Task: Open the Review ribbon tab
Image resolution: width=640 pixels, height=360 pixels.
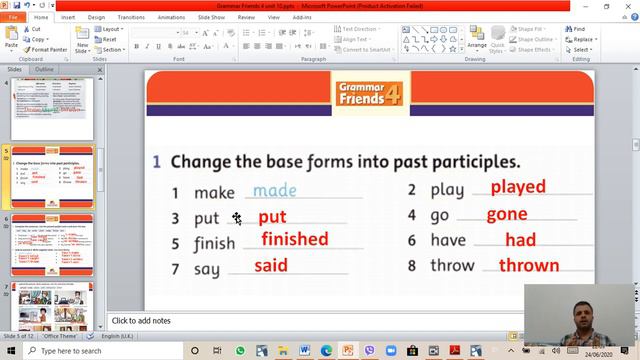Action: pos(246,18)
